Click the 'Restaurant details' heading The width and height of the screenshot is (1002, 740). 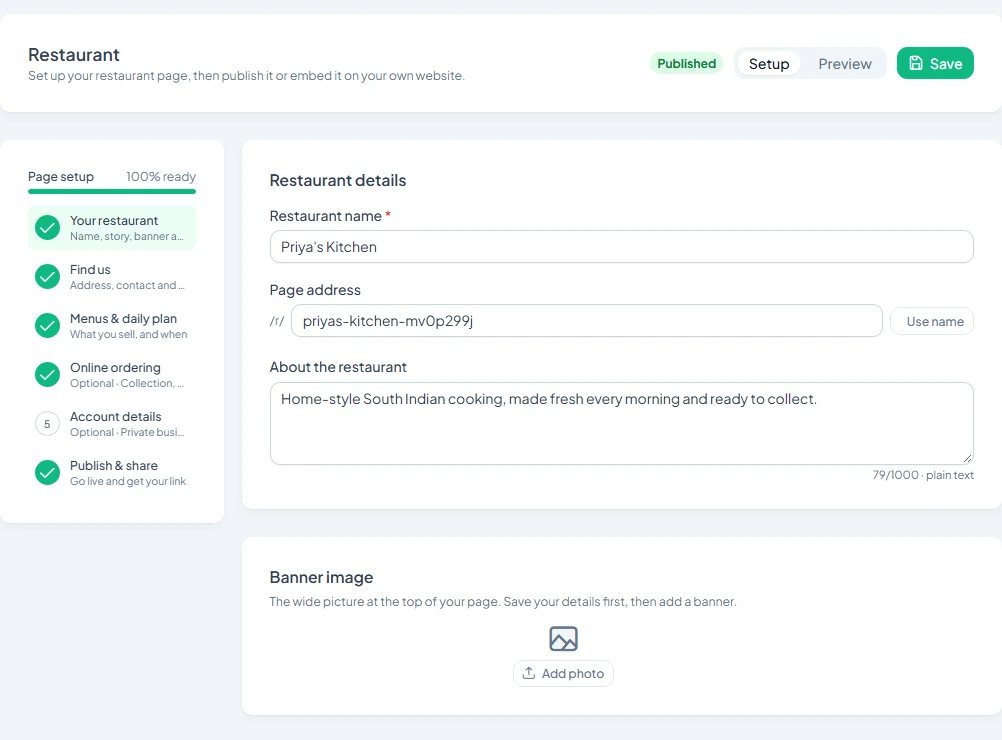tap(337, 180)
